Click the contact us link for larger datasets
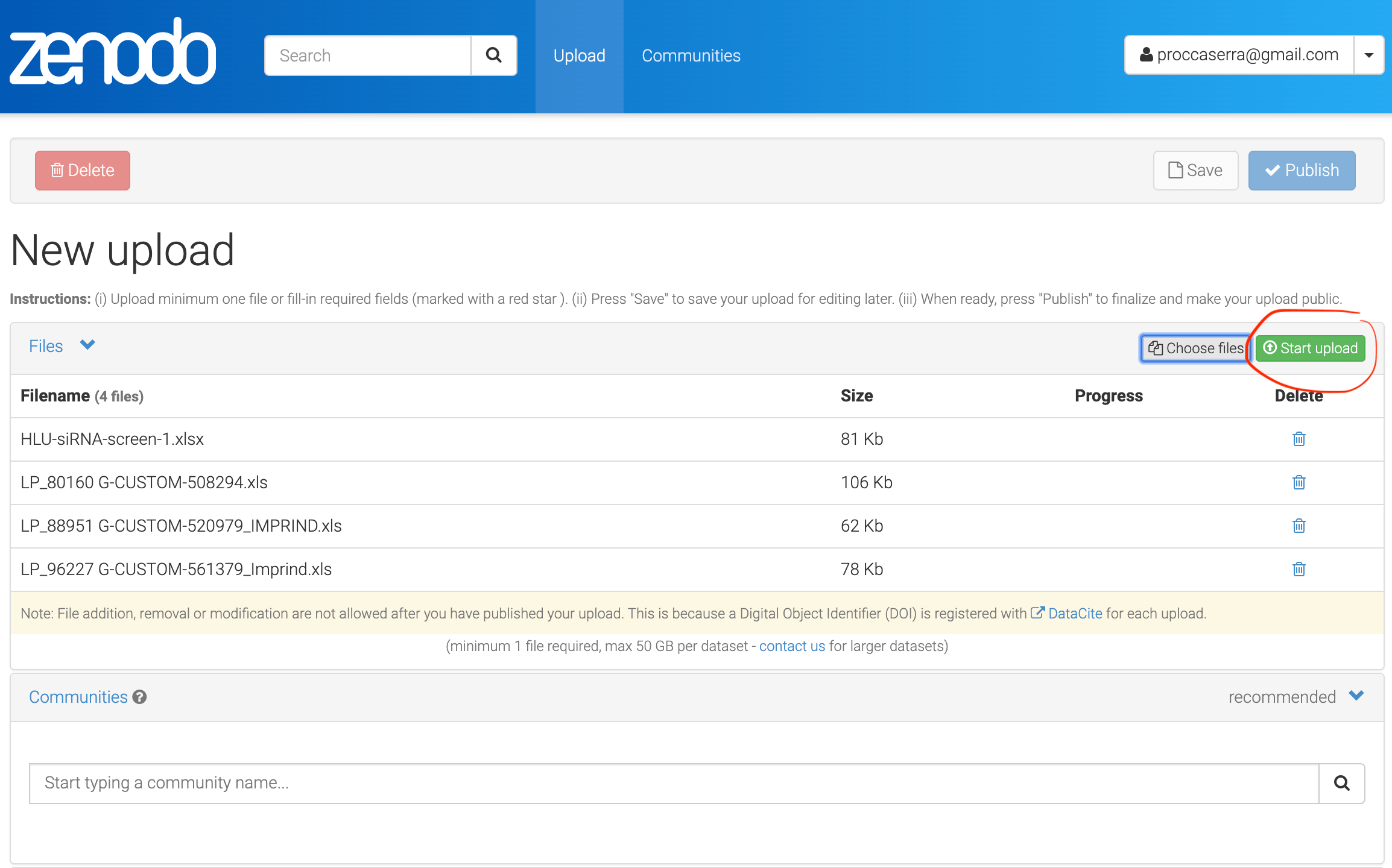1392x868 pixels. pos(792,646)
